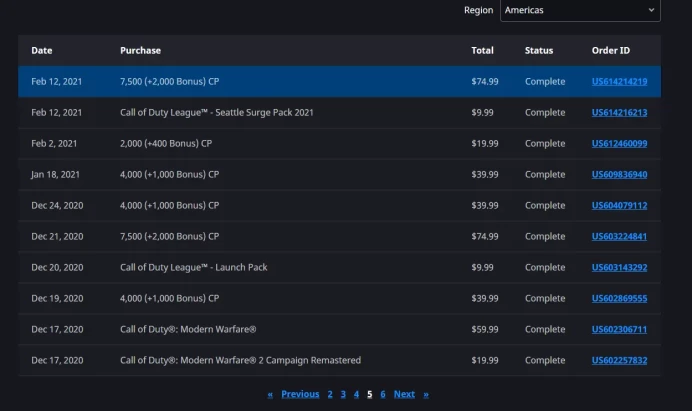Click the $74.99 total in highlighted row
The height and width of the screenshot is (411, 692).
coord(485,82)
